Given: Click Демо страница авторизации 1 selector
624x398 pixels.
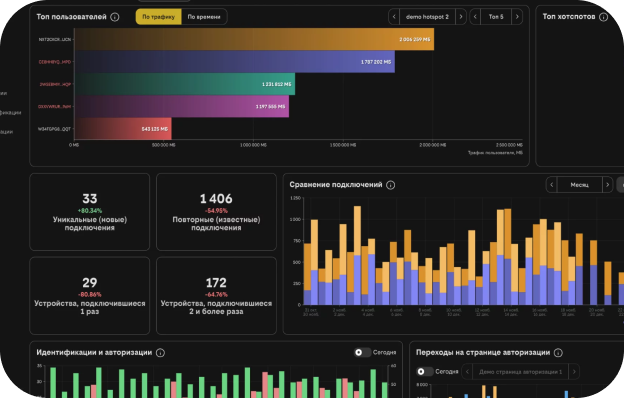Looking at the screenshot, I should [x=521, y=372].
